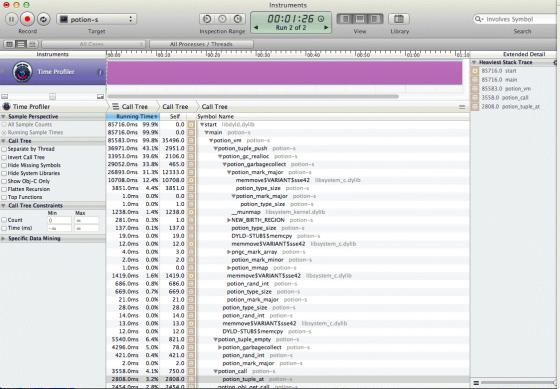Enable Hide System Libraries checkbox

[4, 173]
